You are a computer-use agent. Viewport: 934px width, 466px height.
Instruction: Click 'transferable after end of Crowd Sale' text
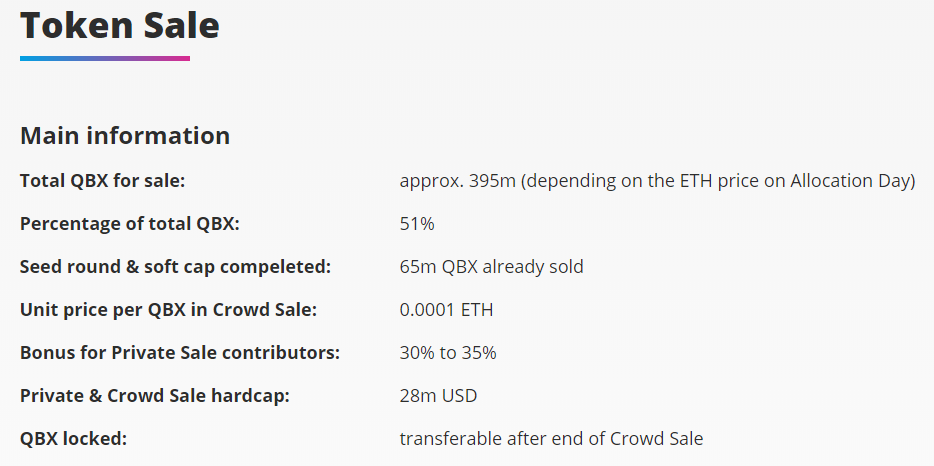pyautogui.click(x=551, y=439)
